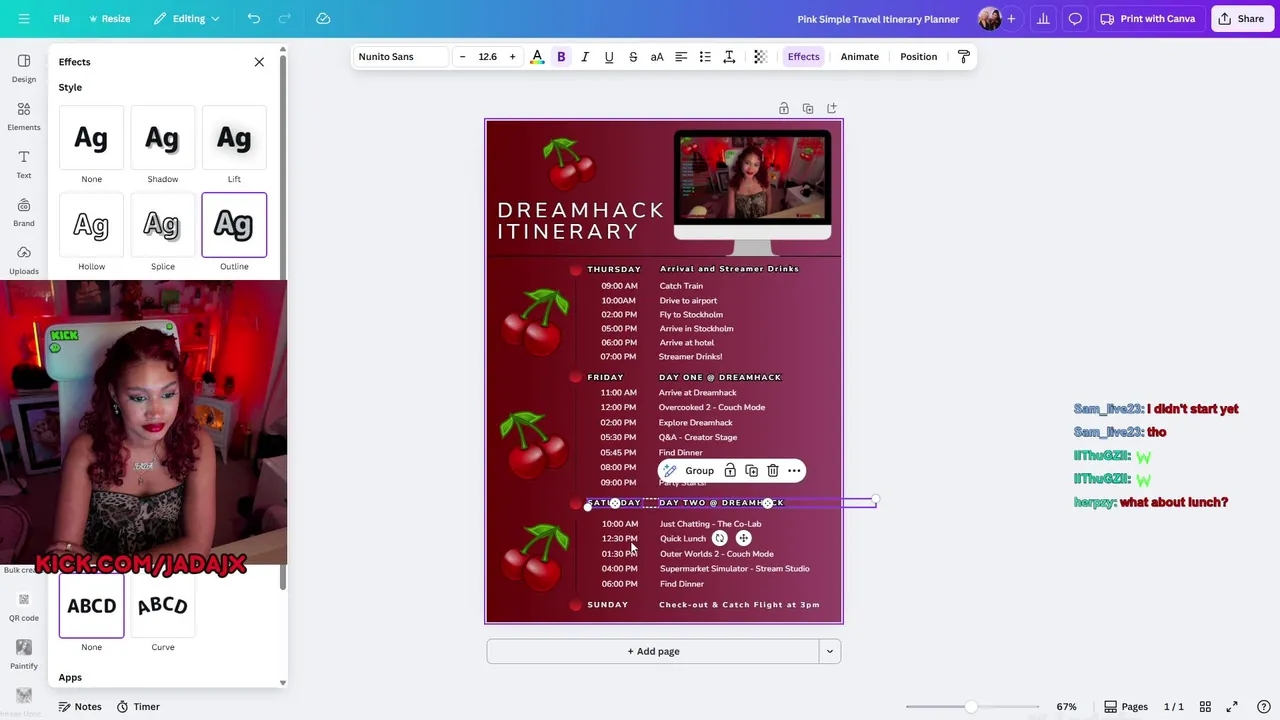This screenshot has width=1280, height=720.
Task: Lock the selected element
Action: coord(730,471)
